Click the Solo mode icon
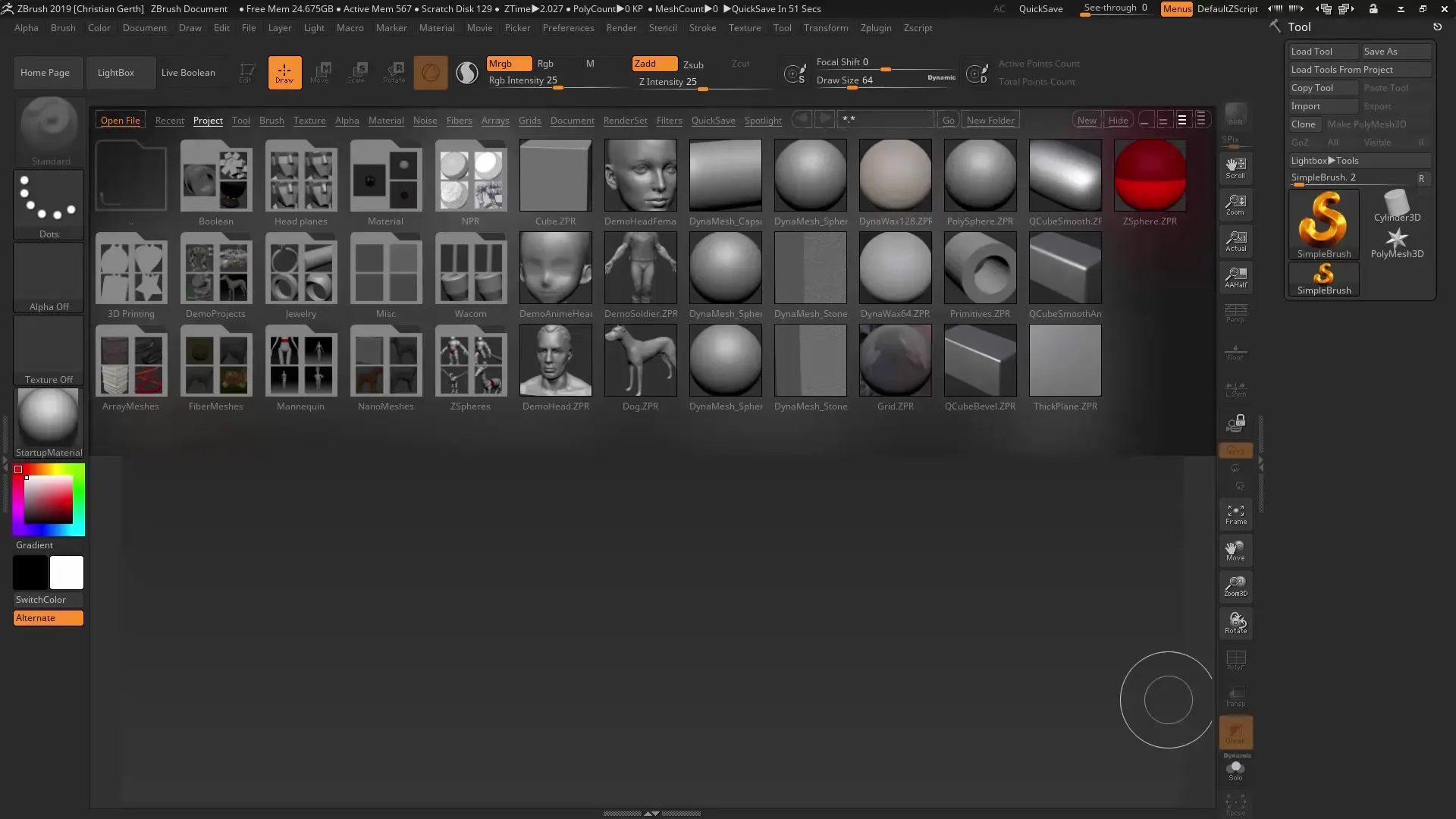The image size is (1456, 819). 1235,770
